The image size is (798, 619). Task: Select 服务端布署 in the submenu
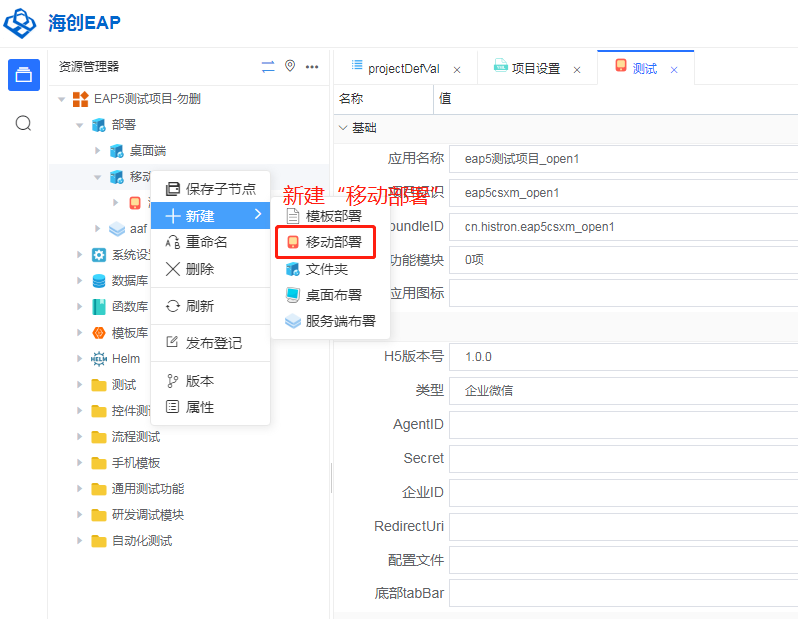pos(340,321)
